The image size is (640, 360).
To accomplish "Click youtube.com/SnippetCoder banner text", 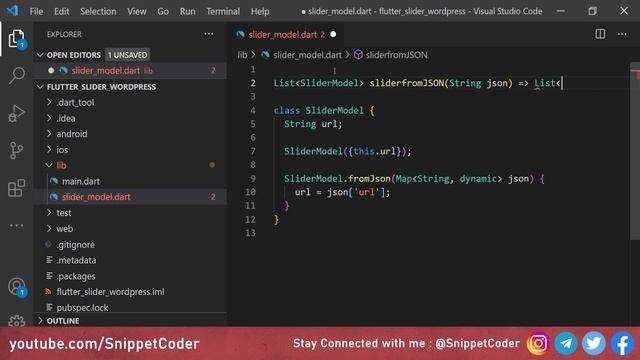I will point(104,344).
